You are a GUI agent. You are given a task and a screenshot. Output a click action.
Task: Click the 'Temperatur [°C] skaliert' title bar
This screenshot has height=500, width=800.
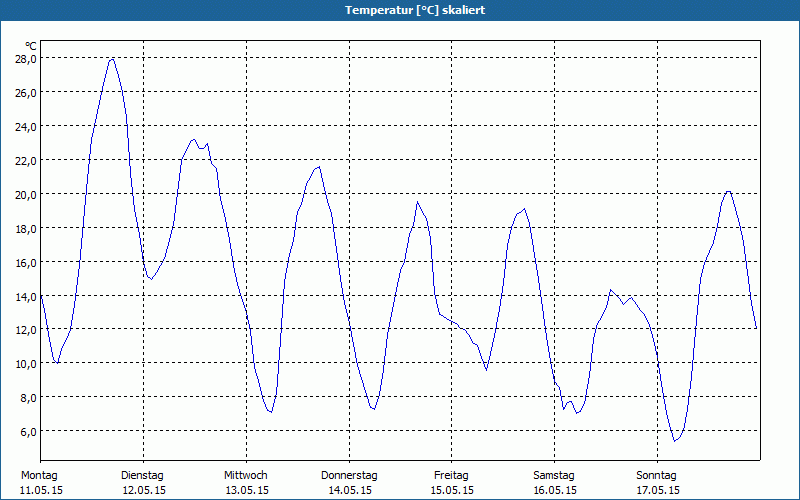point(400,10)
